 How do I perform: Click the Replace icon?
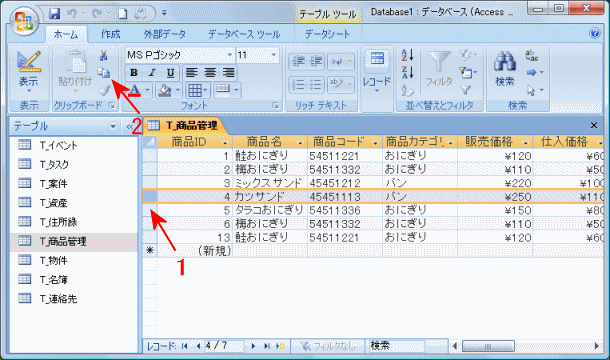pos(531,55)
